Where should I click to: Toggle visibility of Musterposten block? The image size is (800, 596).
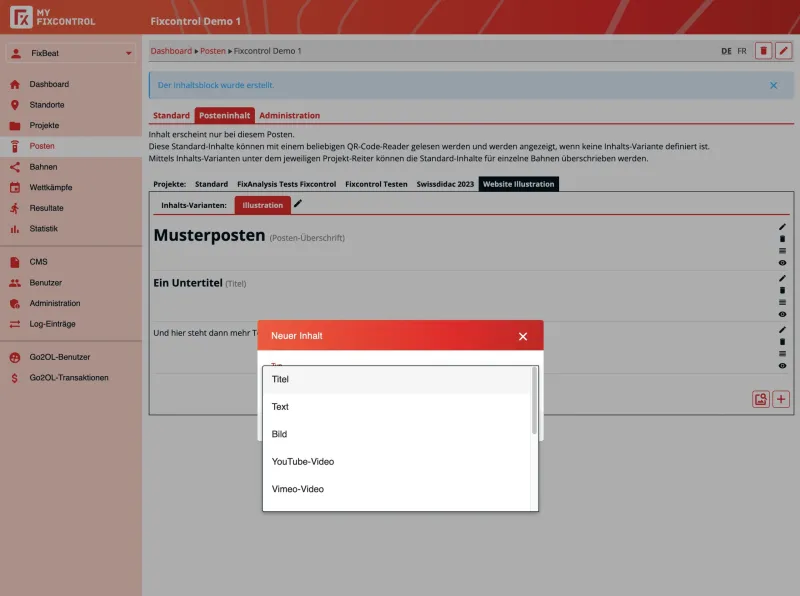(782, 263)
